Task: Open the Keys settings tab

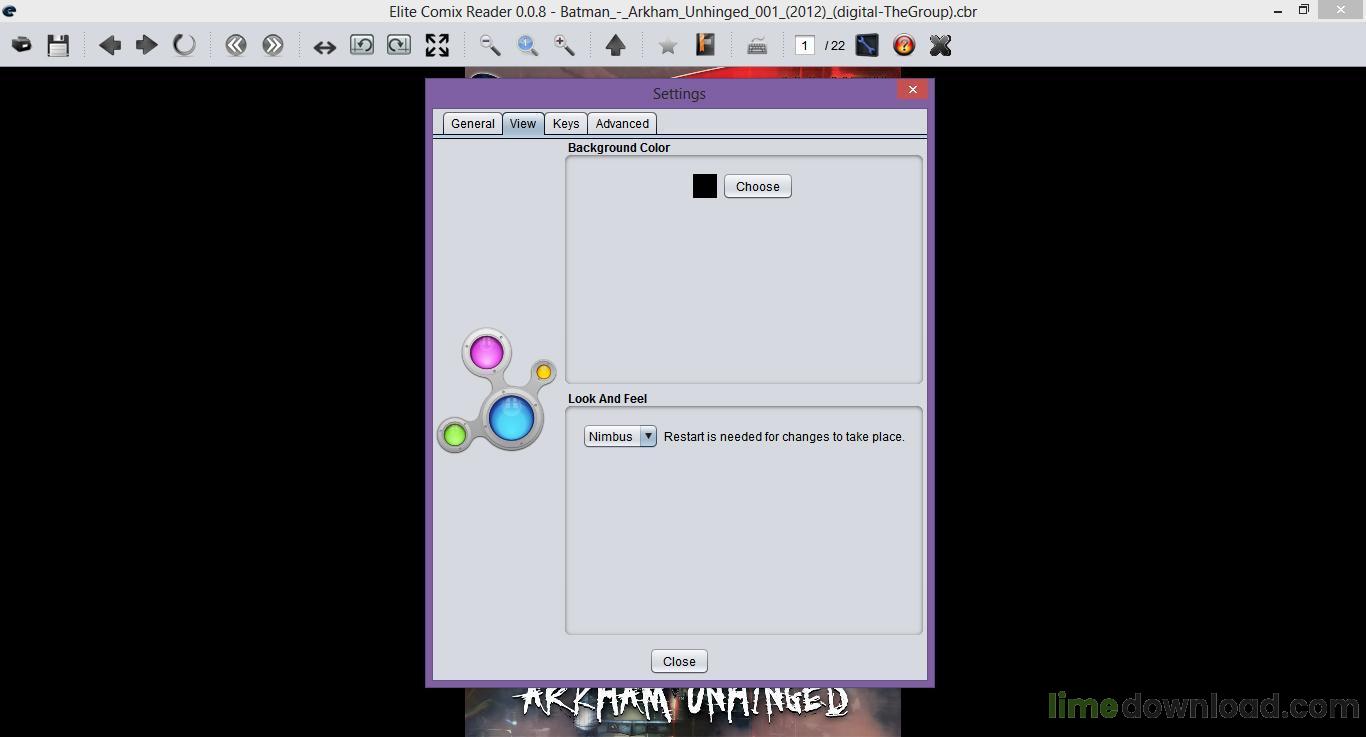Action: click(565, 123)
